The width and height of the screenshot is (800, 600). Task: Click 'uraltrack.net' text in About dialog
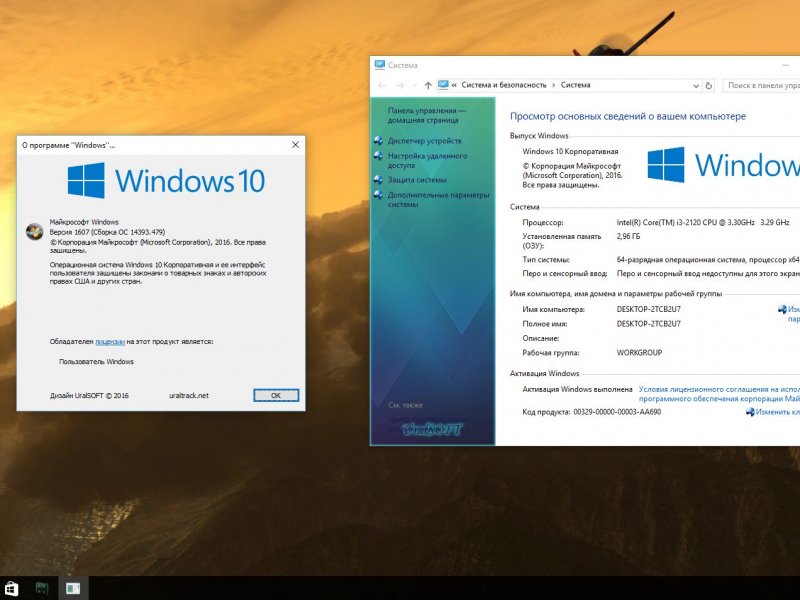tap(189, 395)
